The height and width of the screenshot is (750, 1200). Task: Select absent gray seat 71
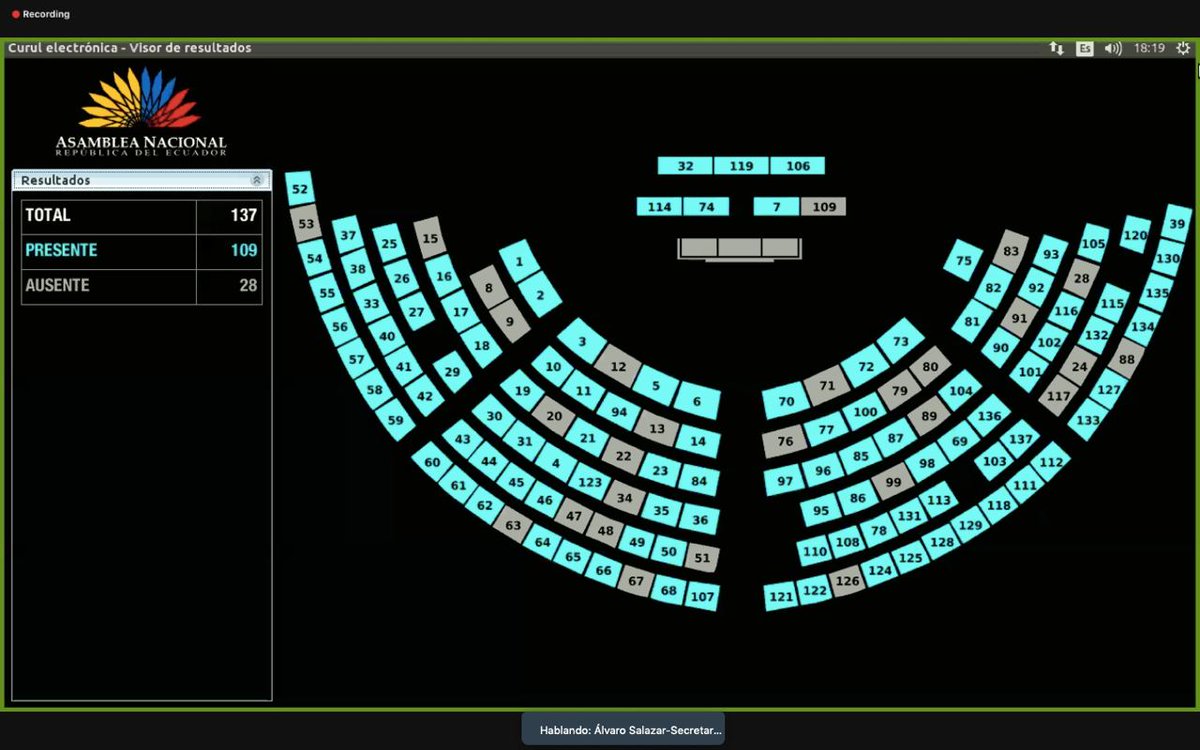coord(826,385)
